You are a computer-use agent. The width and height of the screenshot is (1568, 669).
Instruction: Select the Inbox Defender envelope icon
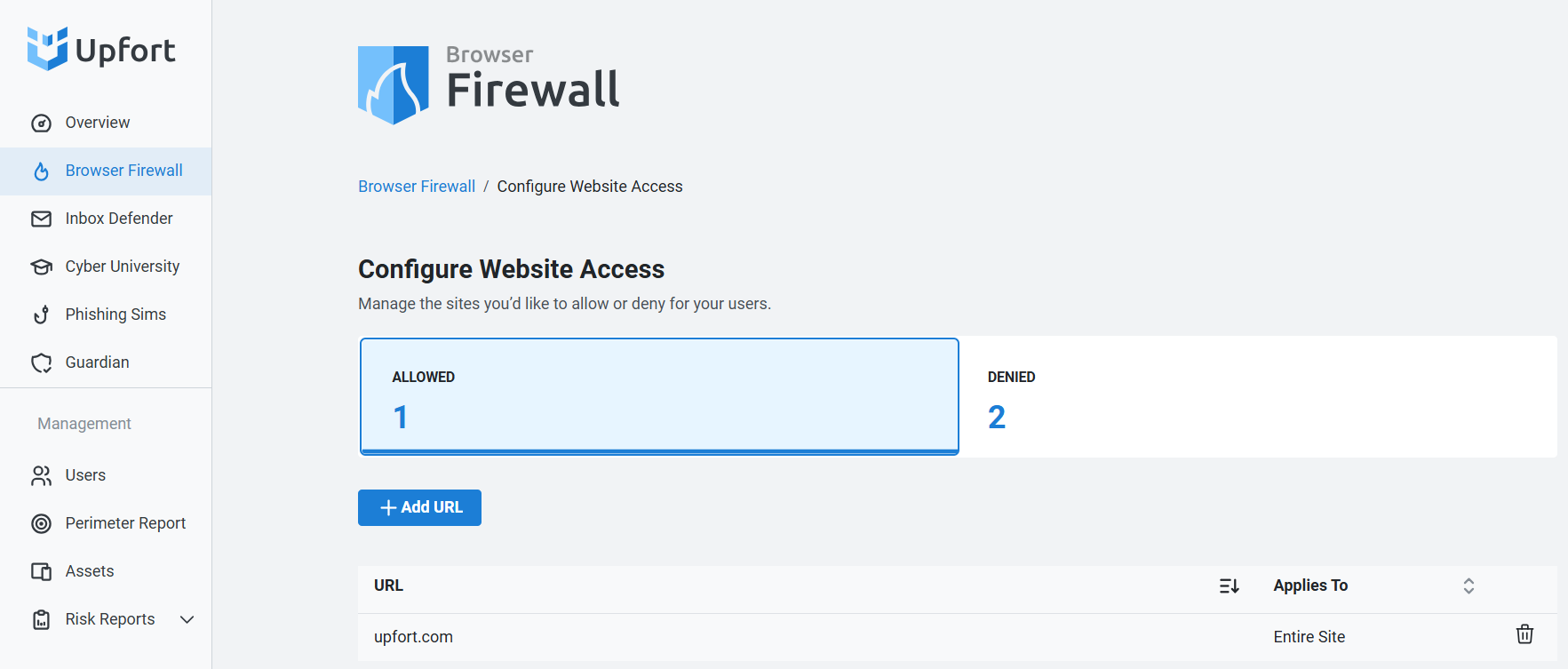[41, 219]
